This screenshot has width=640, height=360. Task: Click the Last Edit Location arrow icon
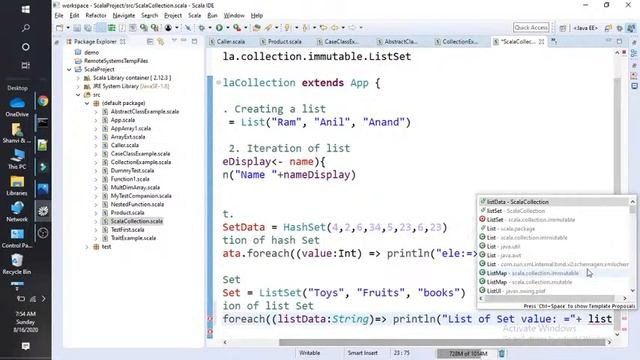point(323,28)
